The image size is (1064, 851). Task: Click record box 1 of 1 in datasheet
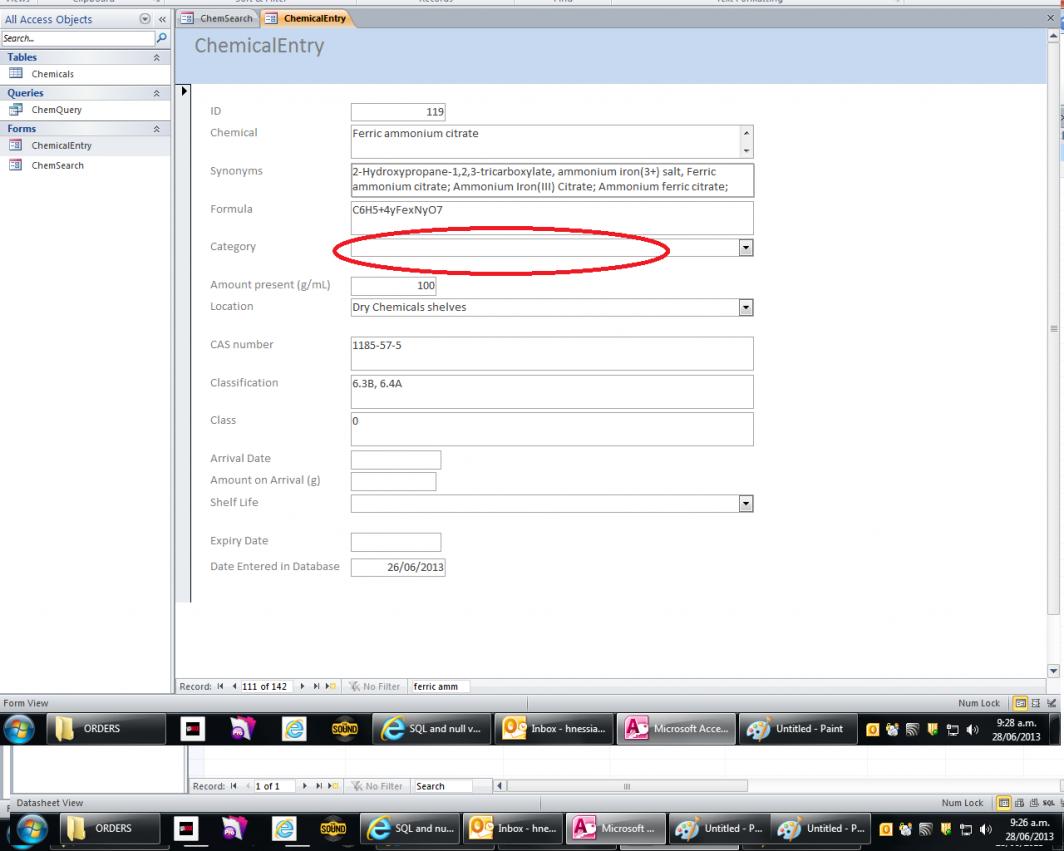point(274,786)
